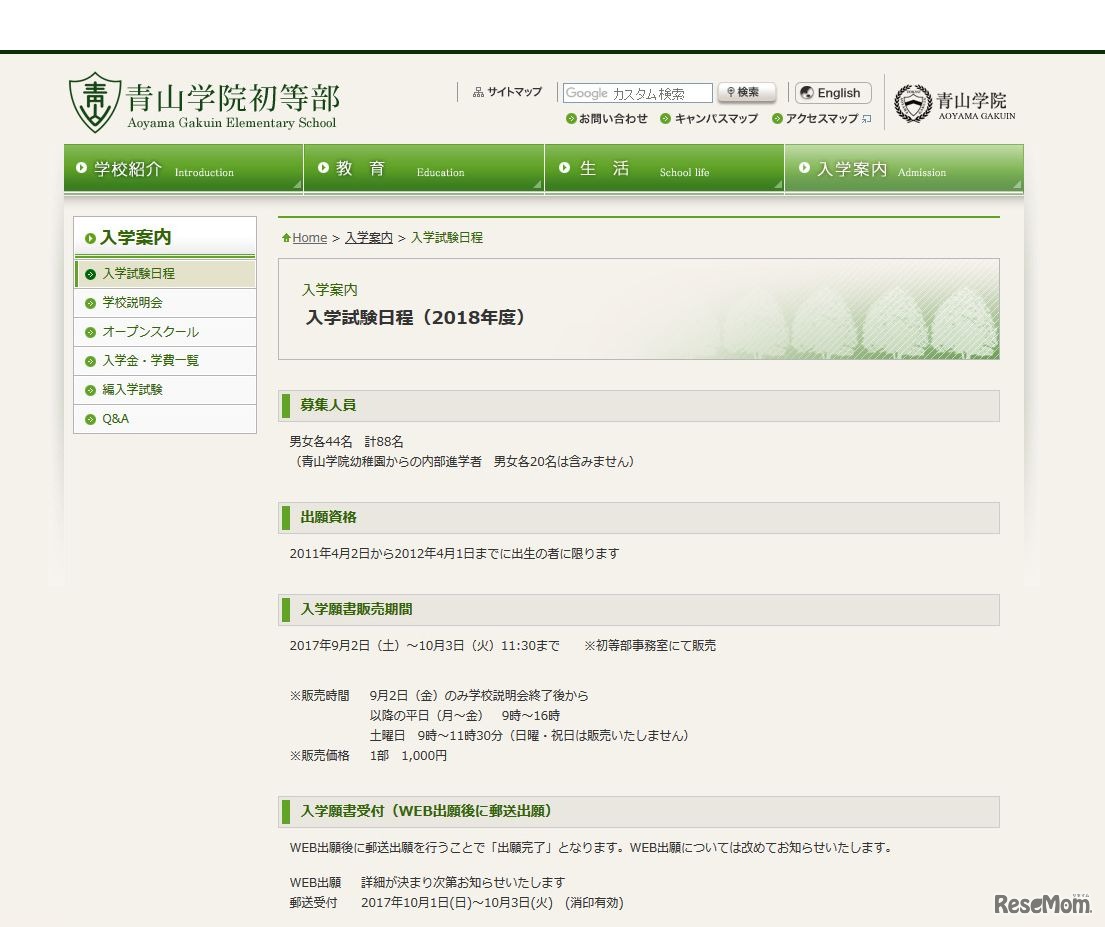Viewport: 1105px width, 927px height.
Task: Click 入学案内 link in breadcrumb
Action: [x=368, y=238]
